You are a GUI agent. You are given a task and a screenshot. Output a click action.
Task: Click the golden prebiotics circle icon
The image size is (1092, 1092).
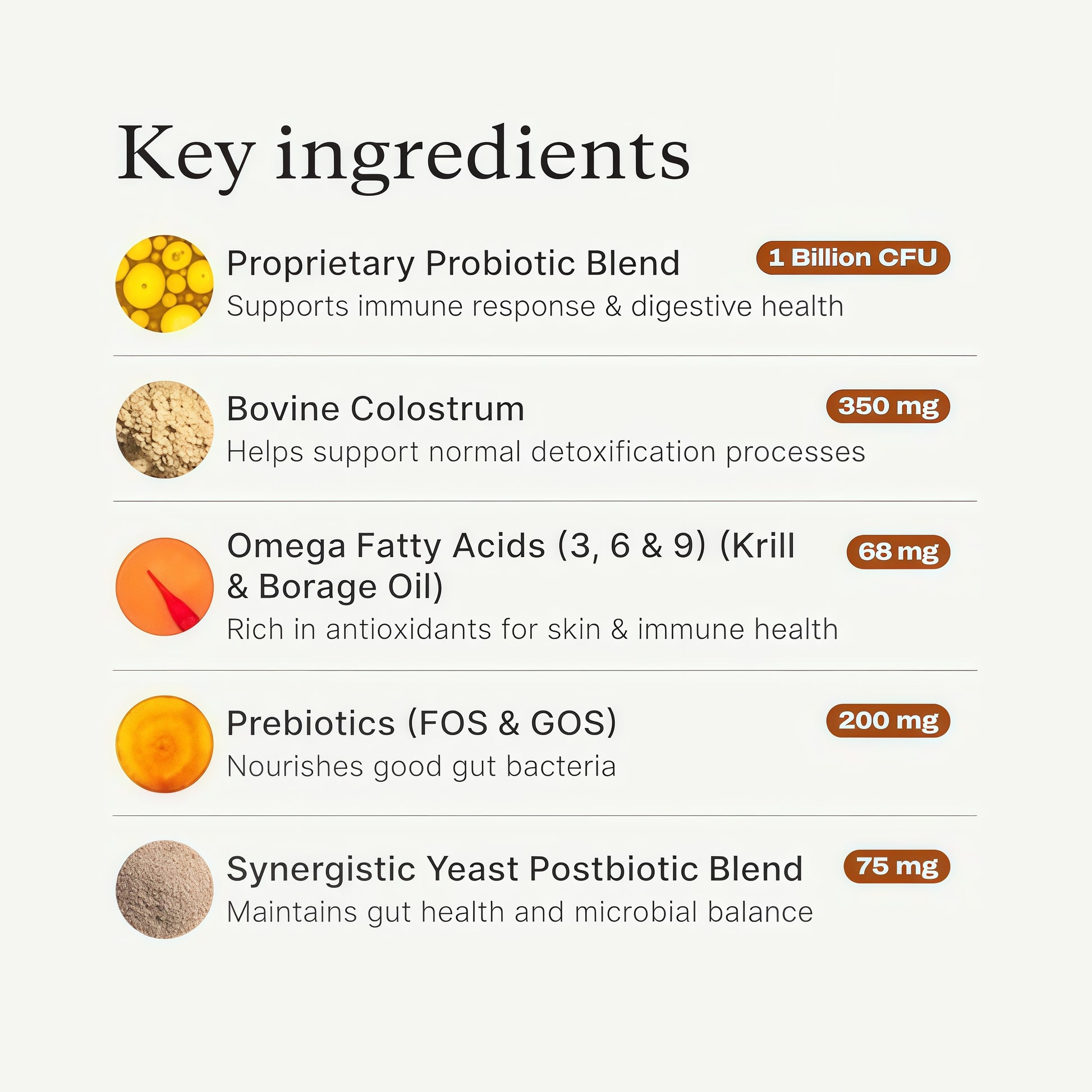coord(164,744)
